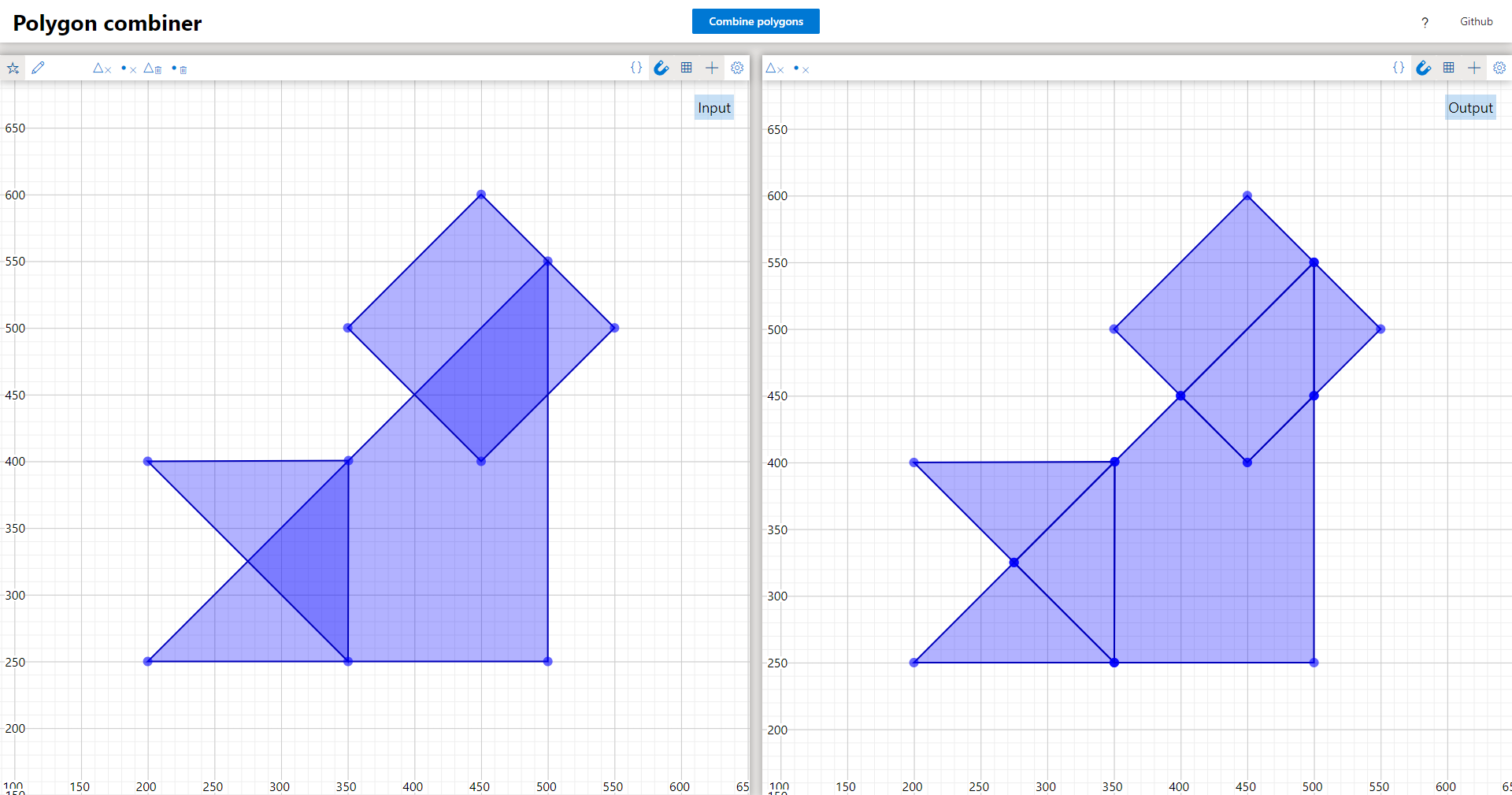Click the Polygon combiner title
The width and height of the screenshot is (1512, 795).
click(x=107, y=23)
